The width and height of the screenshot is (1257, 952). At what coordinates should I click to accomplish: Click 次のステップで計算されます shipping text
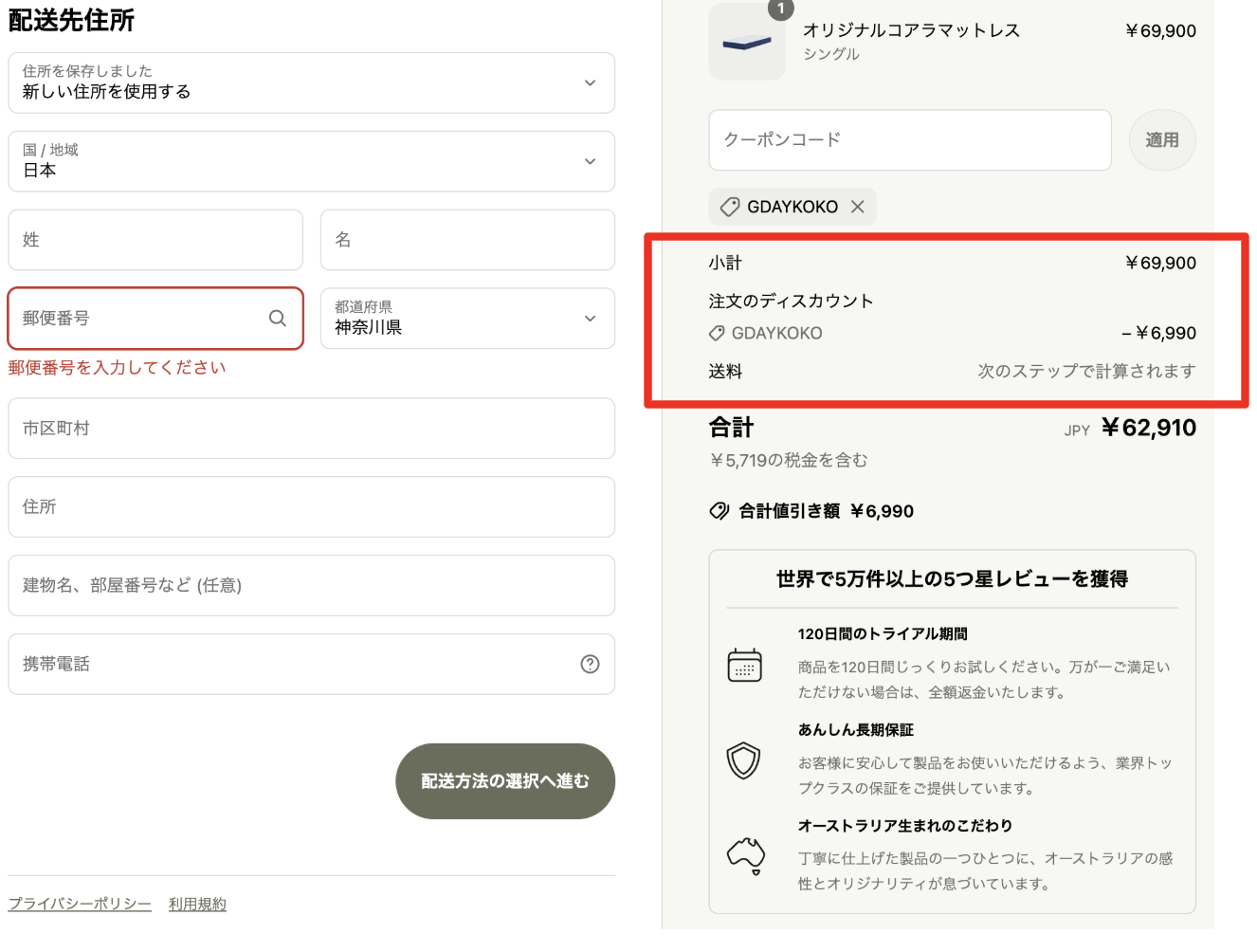pos(1086,371)
